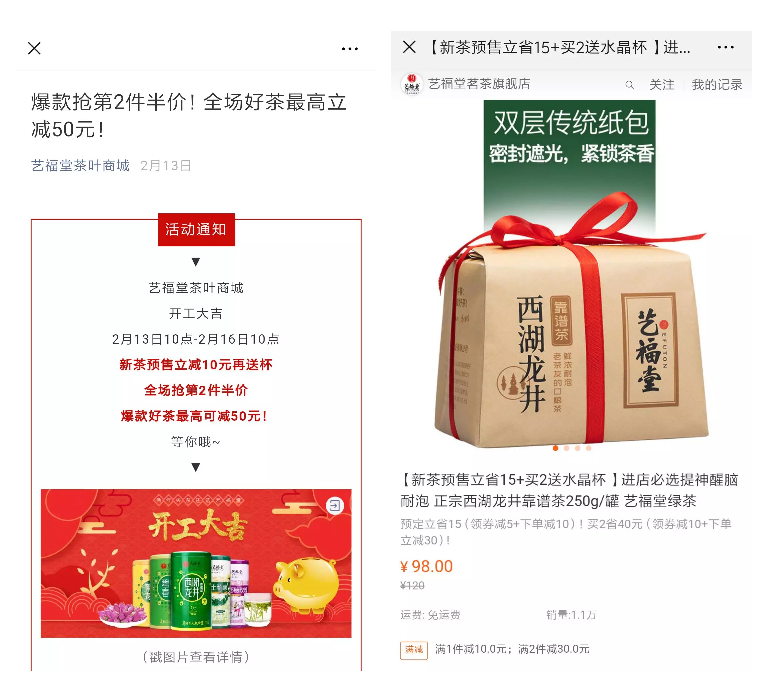The width and height of the screenshot is (770, 700).
Task: Open the product page's three-dot options menu
Action: tap(725, 47)
